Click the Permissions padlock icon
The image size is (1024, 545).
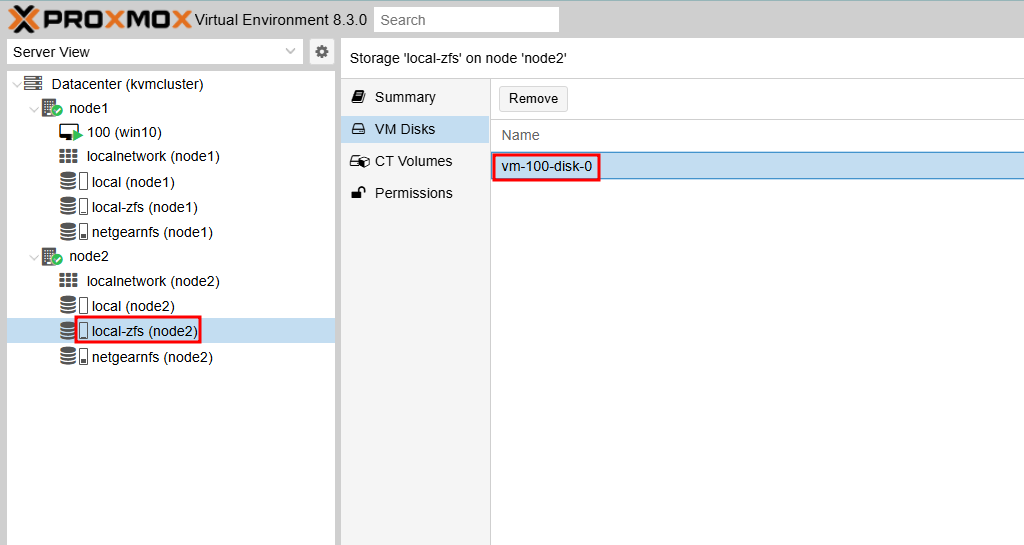[x=359, y=193]
